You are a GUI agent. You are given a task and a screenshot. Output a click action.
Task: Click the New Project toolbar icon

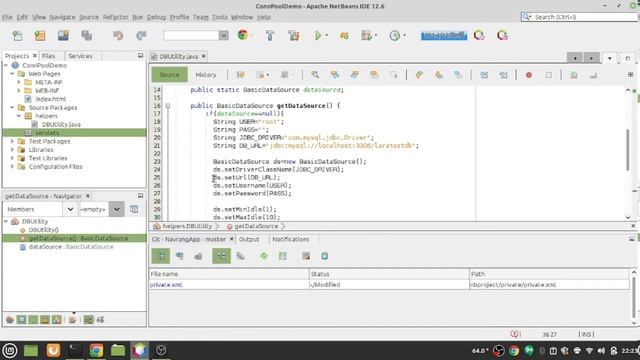(40, 36)
